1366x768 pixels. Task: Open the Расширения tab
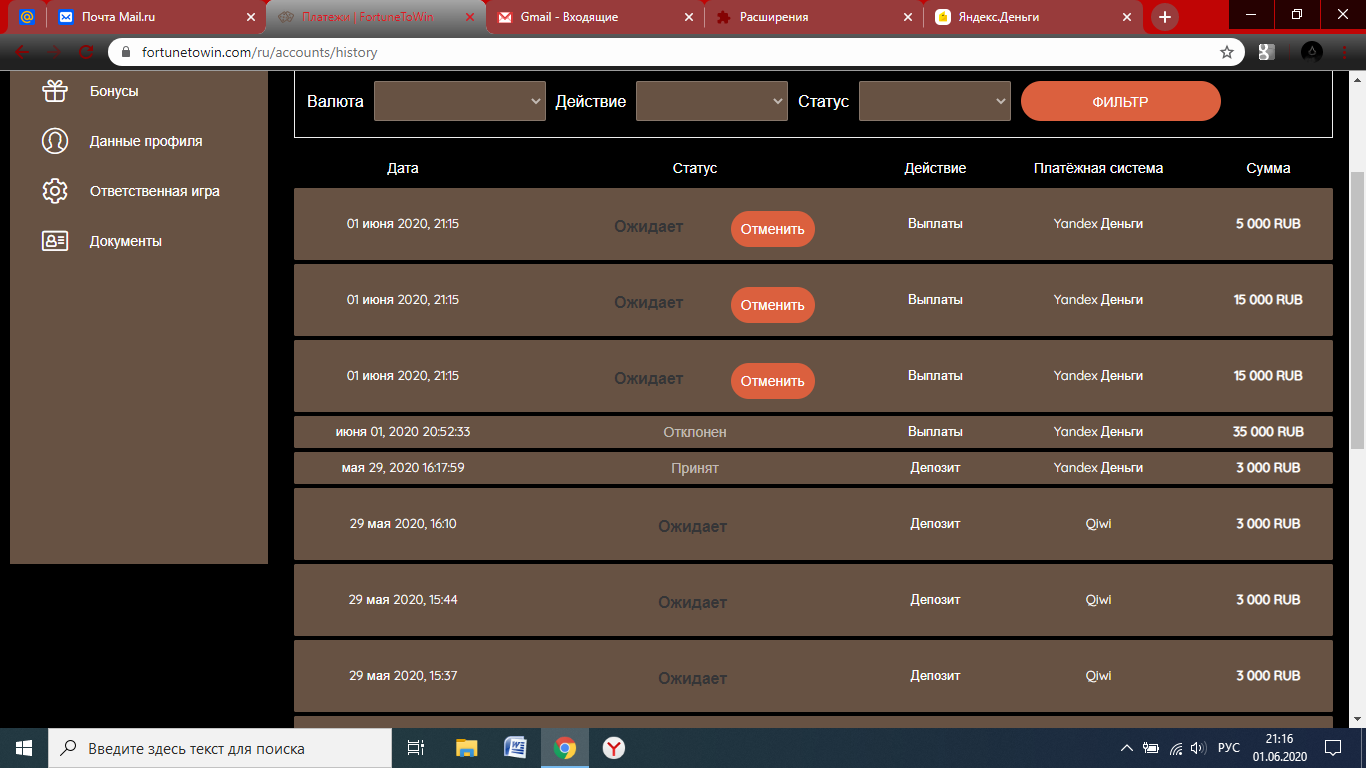tap(813, 17)
